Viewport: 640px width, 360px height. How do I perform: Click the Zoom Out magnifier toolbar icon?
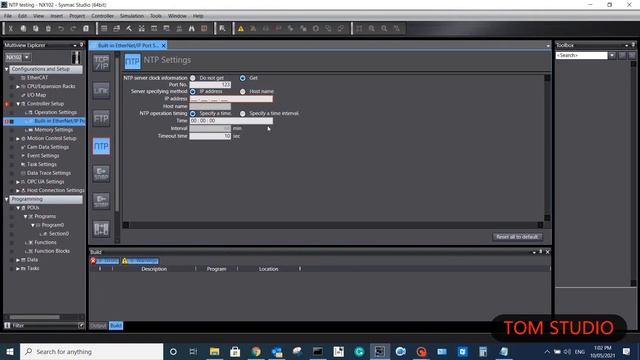click(384, 29)
